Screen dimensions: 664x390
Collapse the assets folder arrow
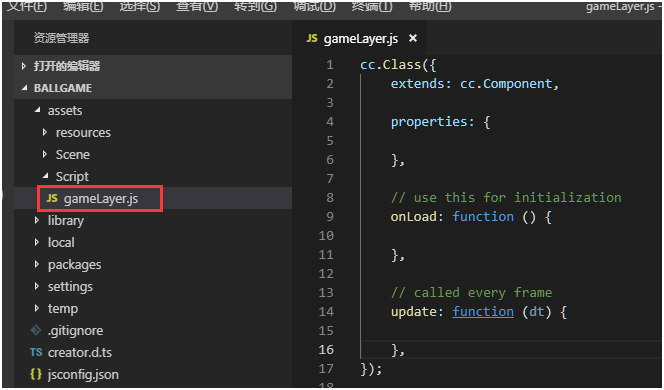coord(37,110)
